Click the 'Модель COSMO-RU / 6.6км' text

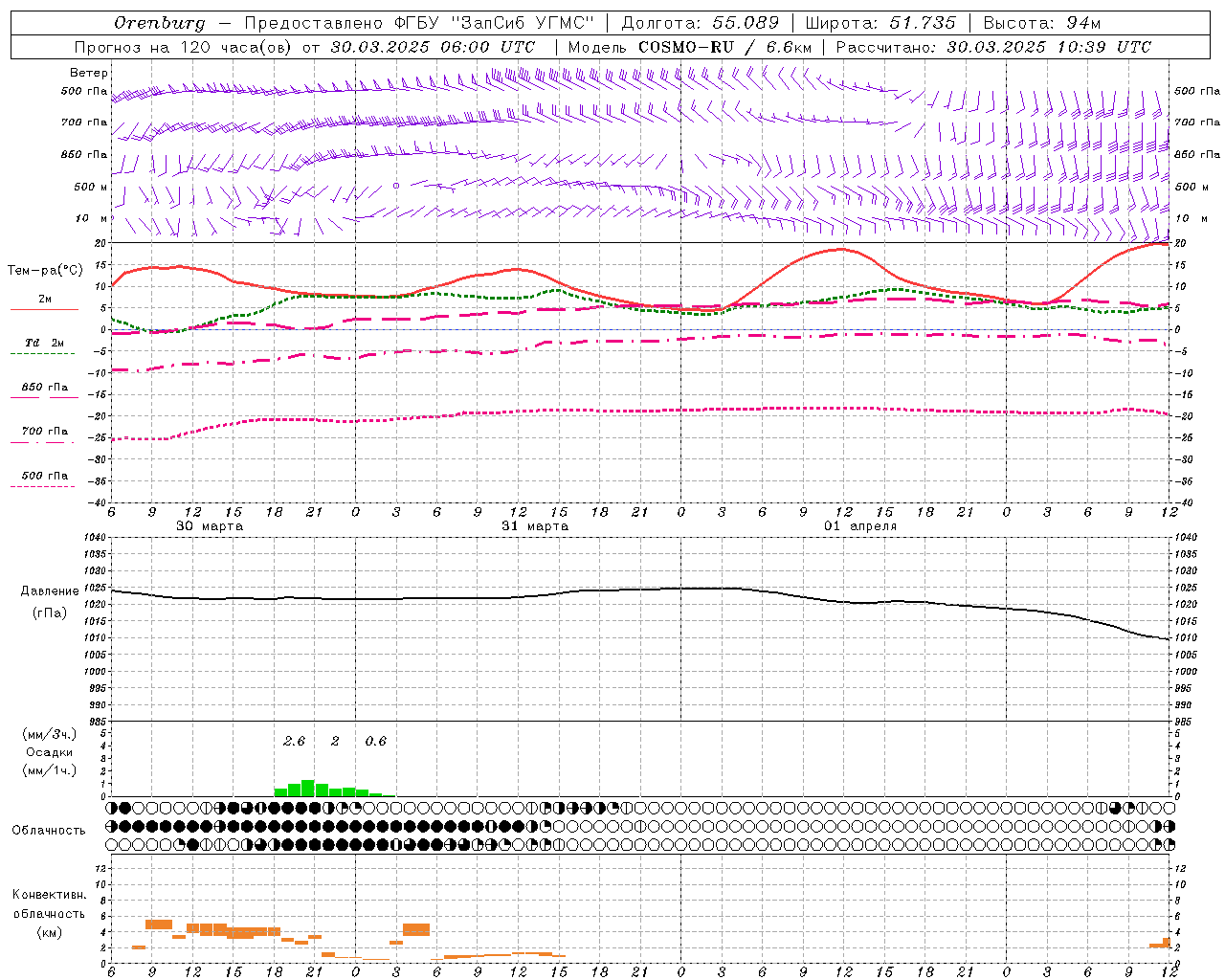pyautogui.click(x=690, y=47)
